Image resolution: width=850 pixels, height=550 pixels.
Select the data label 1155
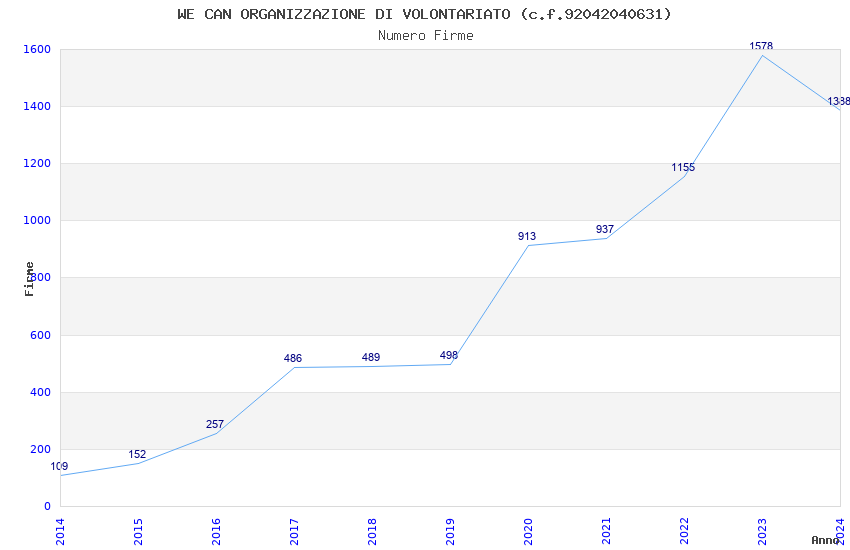tap(683, 167)
